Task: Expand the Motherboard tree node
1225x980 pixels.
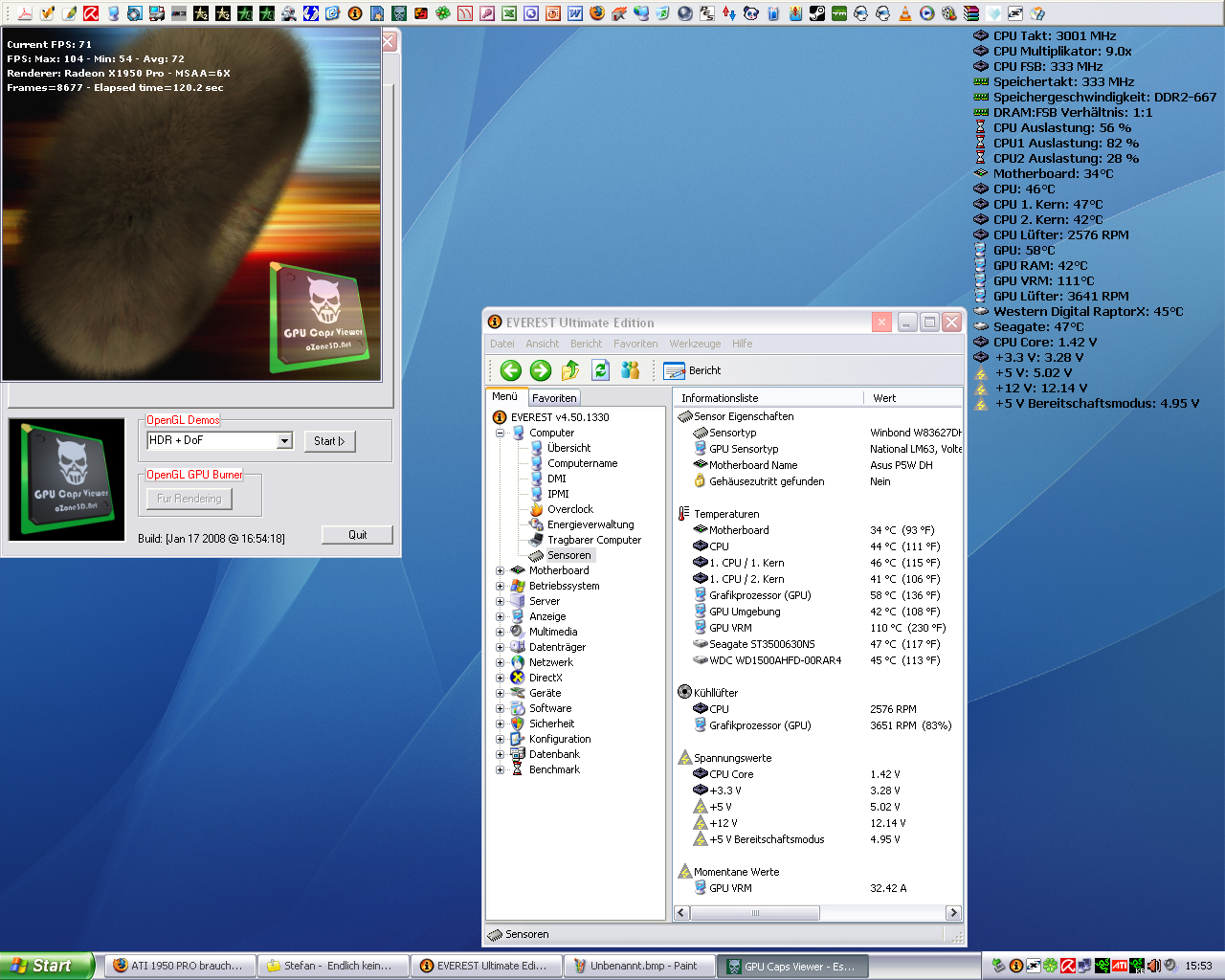Action: (500, 570)
